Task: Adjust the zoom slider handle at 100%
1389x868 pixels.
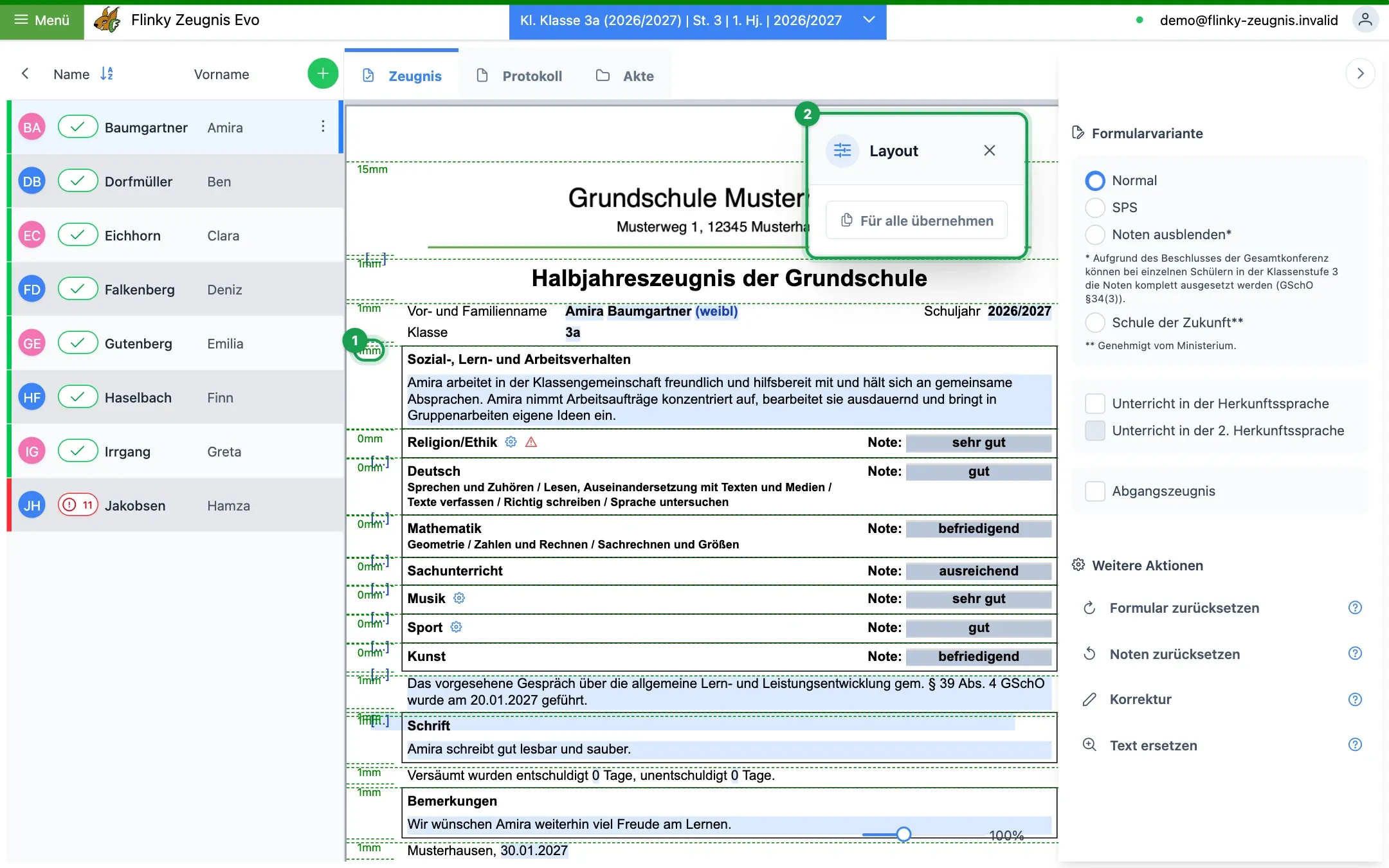Action: 903,835
